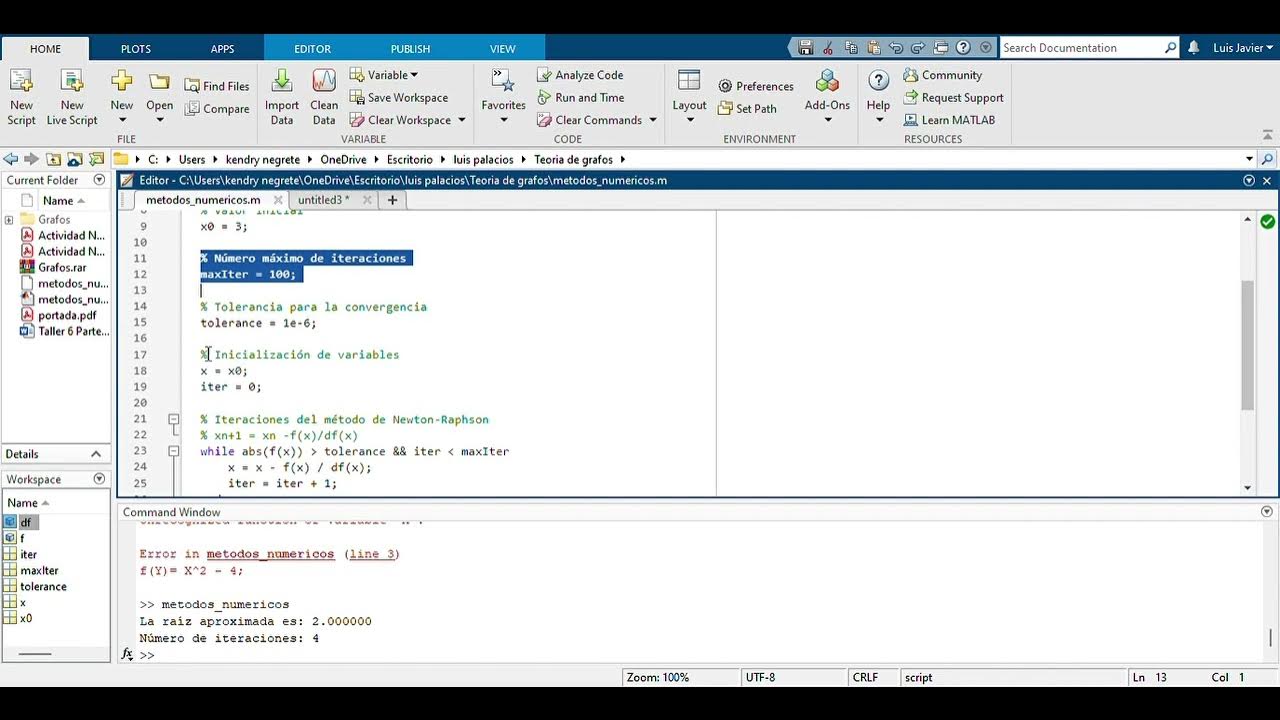Click the save icon in quick access toolbar

tap(806, 47)
